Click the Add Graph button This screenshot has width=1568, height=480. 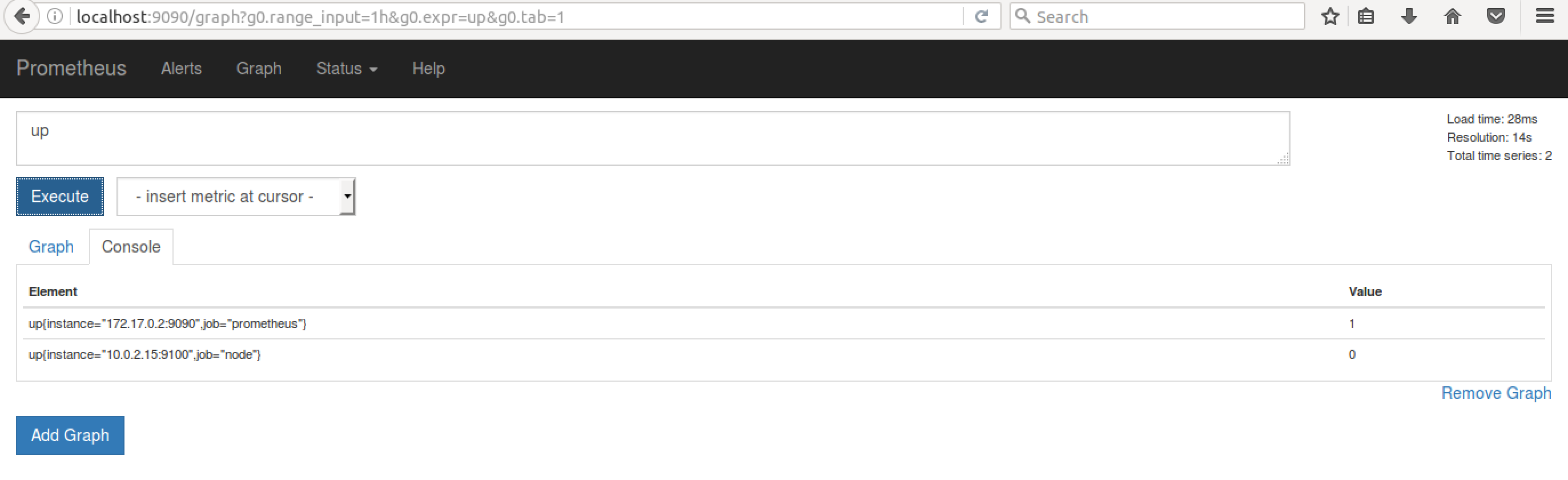(70, 435)
